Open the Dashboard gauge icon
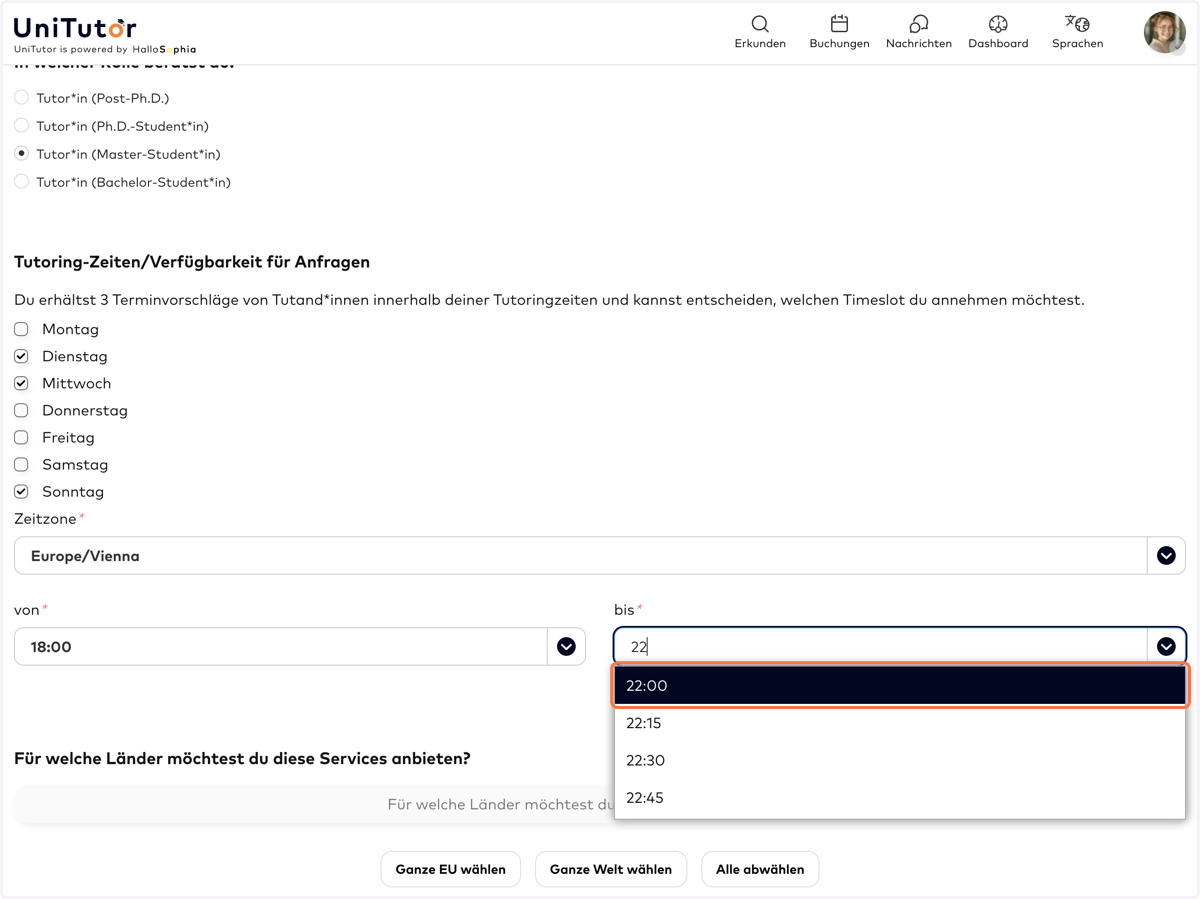Viewport: 1200px width, 899px height. (x=998, y=24)
